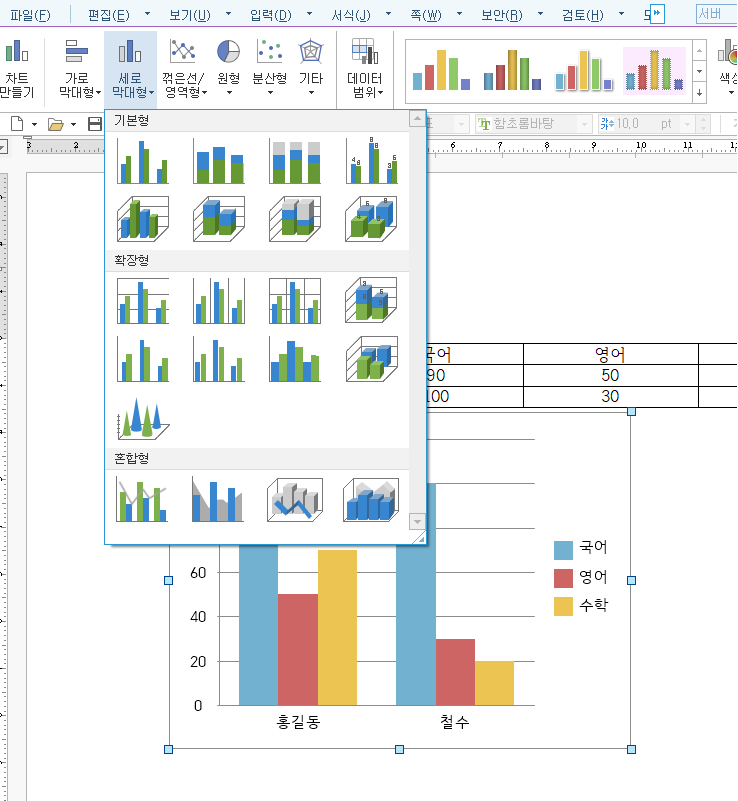Choose mixed 3D column and line chart
This screenshot has height=801, width=738.
pos(295,499)
